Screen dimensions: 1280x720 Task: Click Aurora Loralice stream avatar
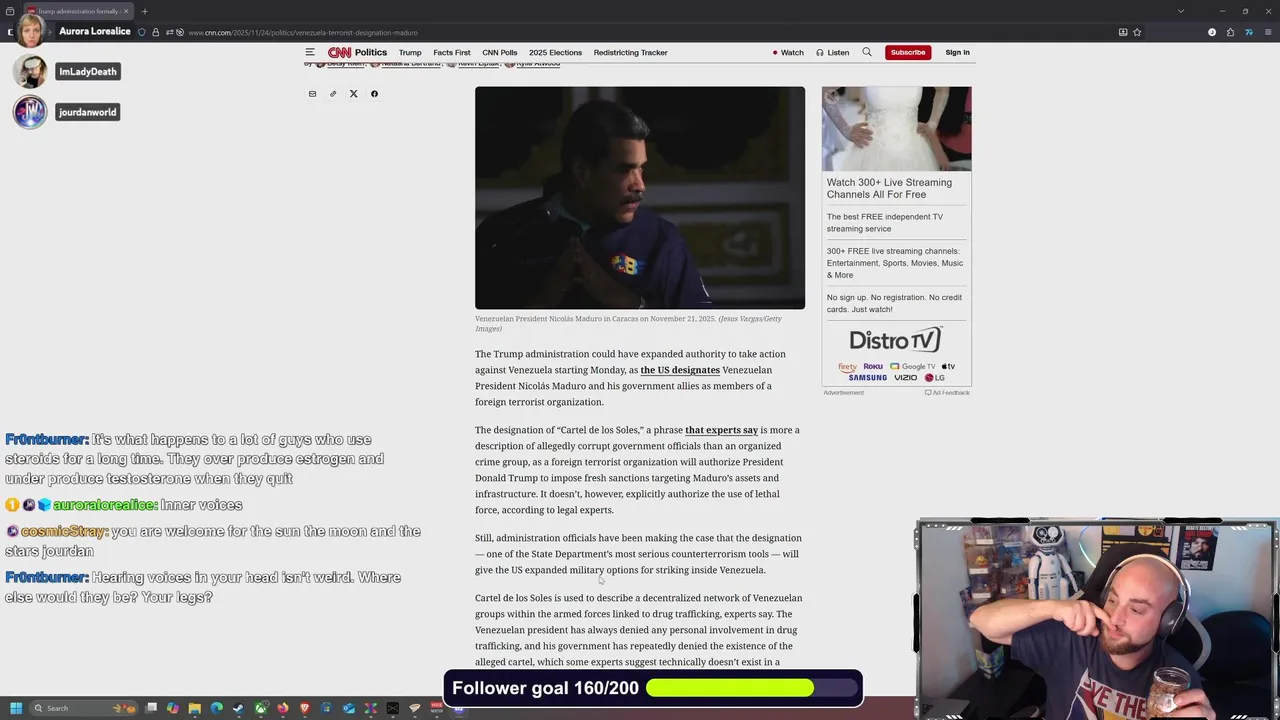click(29, 31)
